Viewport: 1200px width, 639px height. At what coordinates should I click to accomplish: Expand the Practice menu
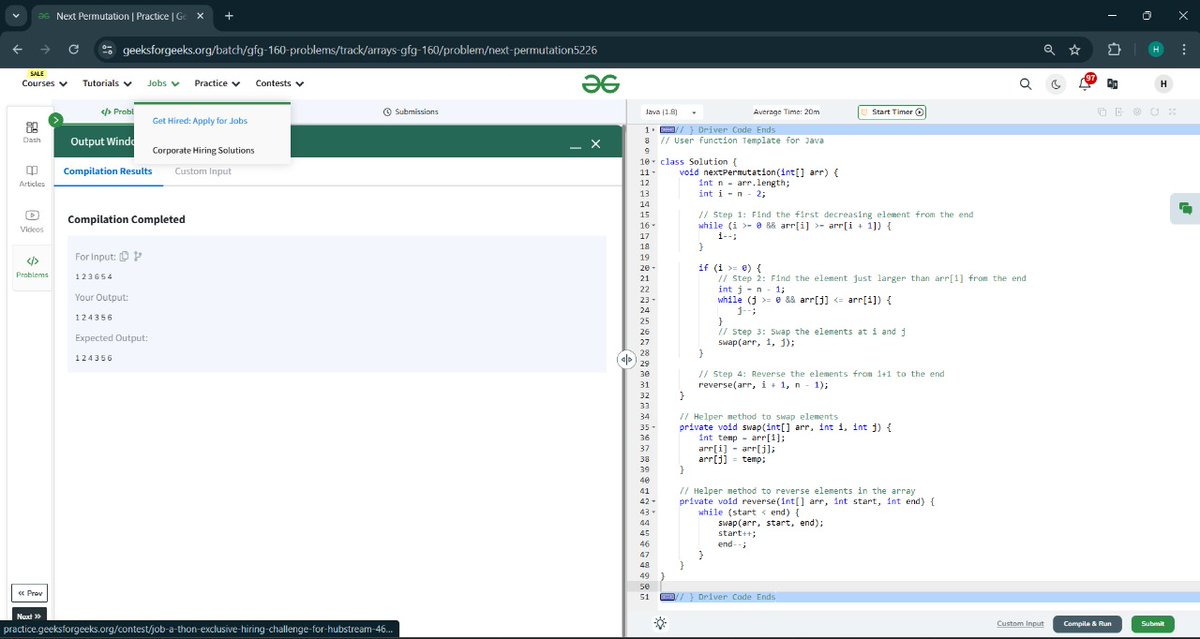[x=217, y=83]
